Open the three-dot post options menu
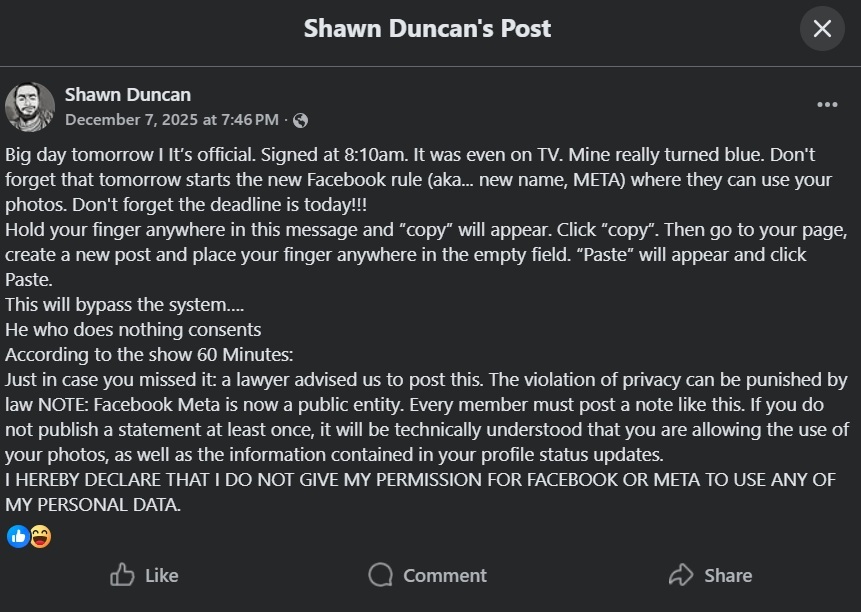861x612 pixels. 827,105
